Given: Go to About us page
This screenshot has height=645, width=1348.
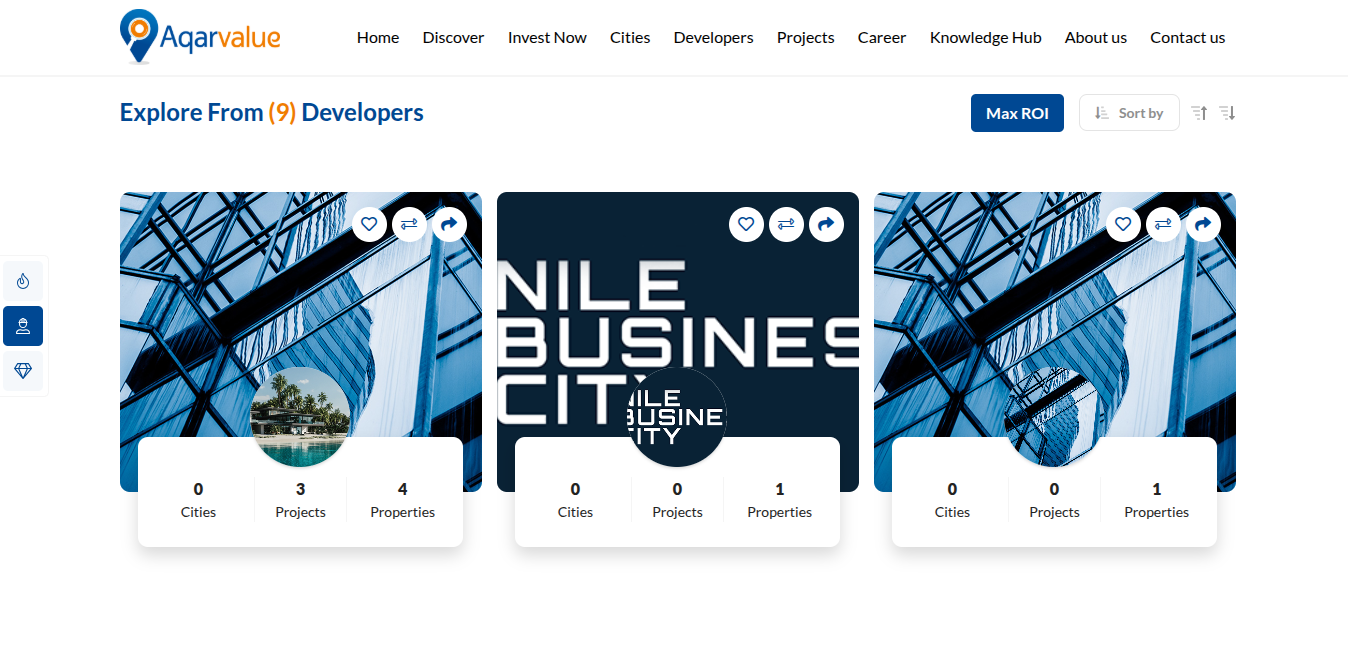Looking at the screenshot, I should (1095, 38).
